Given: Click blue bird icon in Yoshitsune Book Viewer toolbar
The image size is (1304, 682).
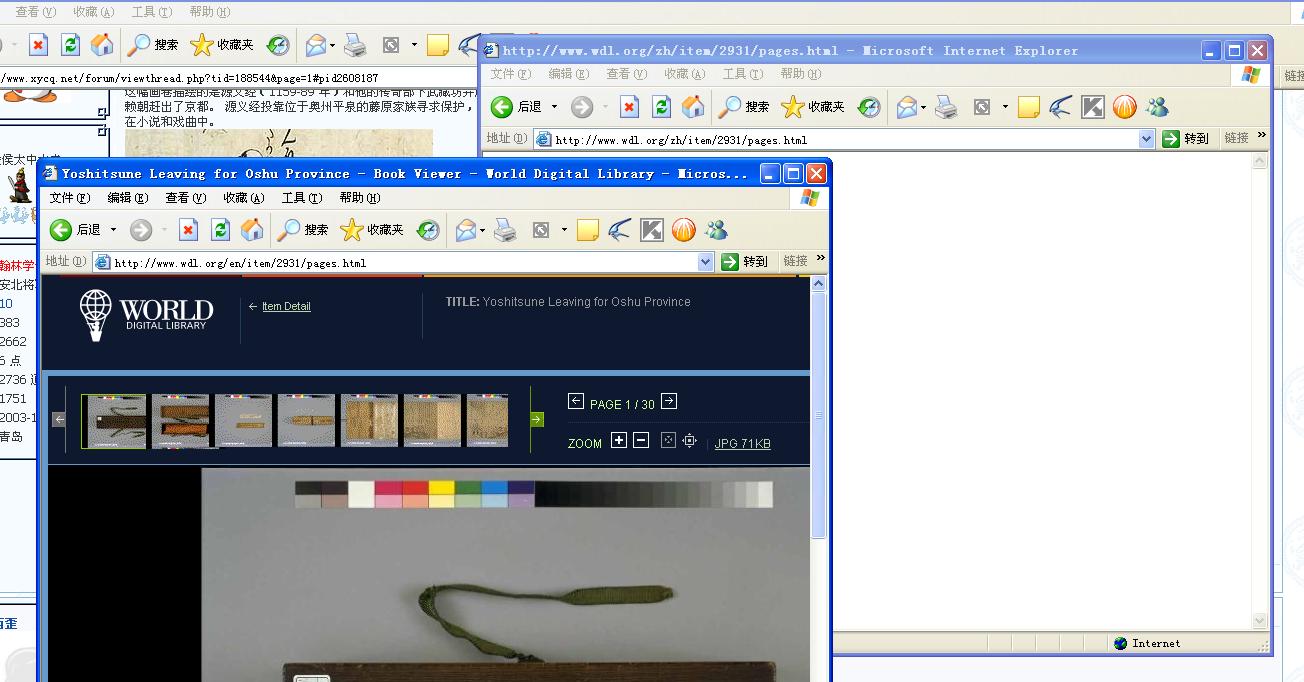Looking at the screenshot, I should point(619,230).
